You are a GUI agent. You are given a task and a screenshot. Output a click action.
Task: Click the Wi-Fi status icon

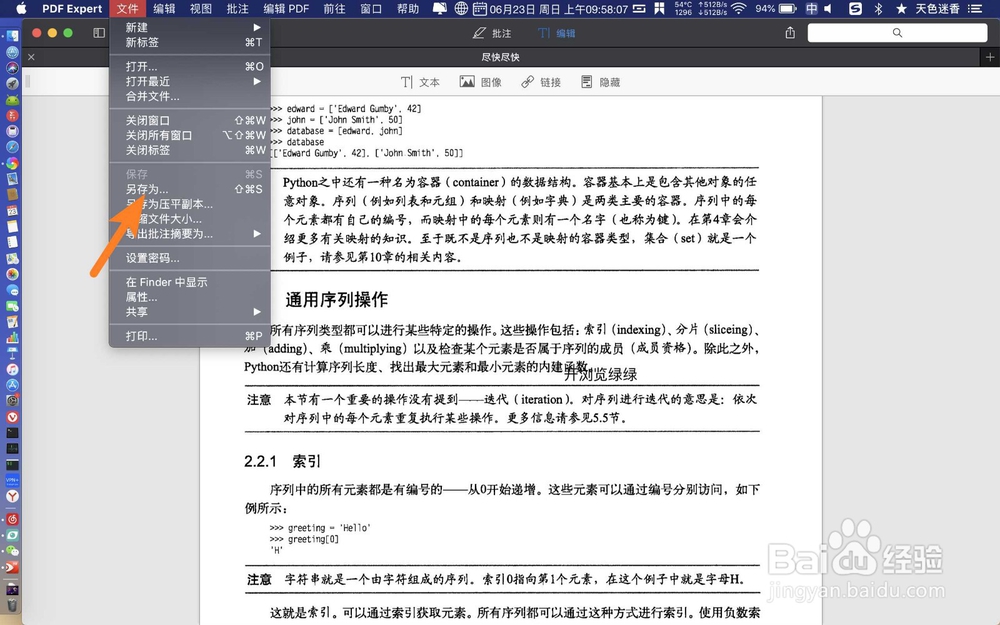739,8
